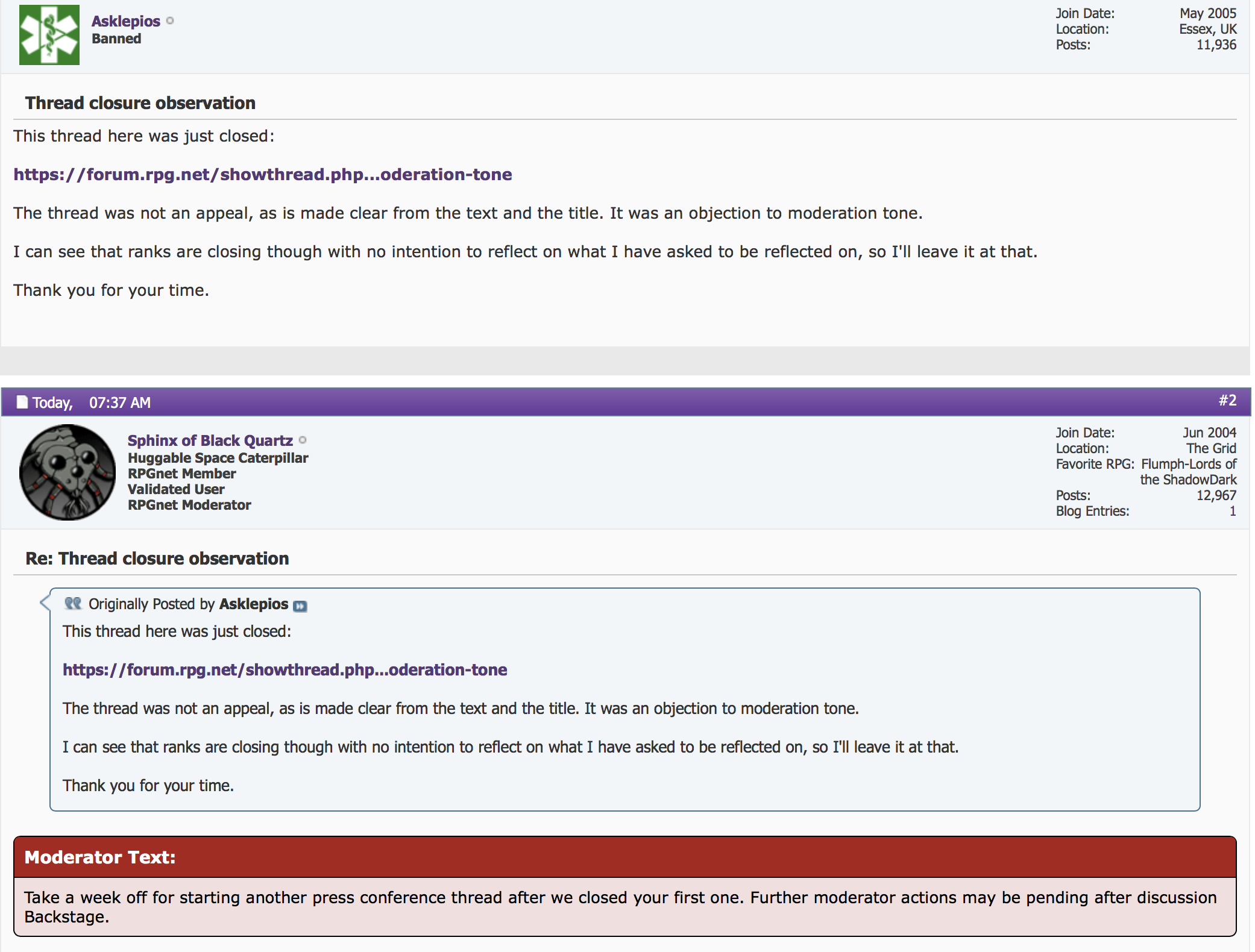Open Sphinx of Black Quartz's profile link
Screen dimensions: 1255x952
pyautogui.click(x=210, y=440)
